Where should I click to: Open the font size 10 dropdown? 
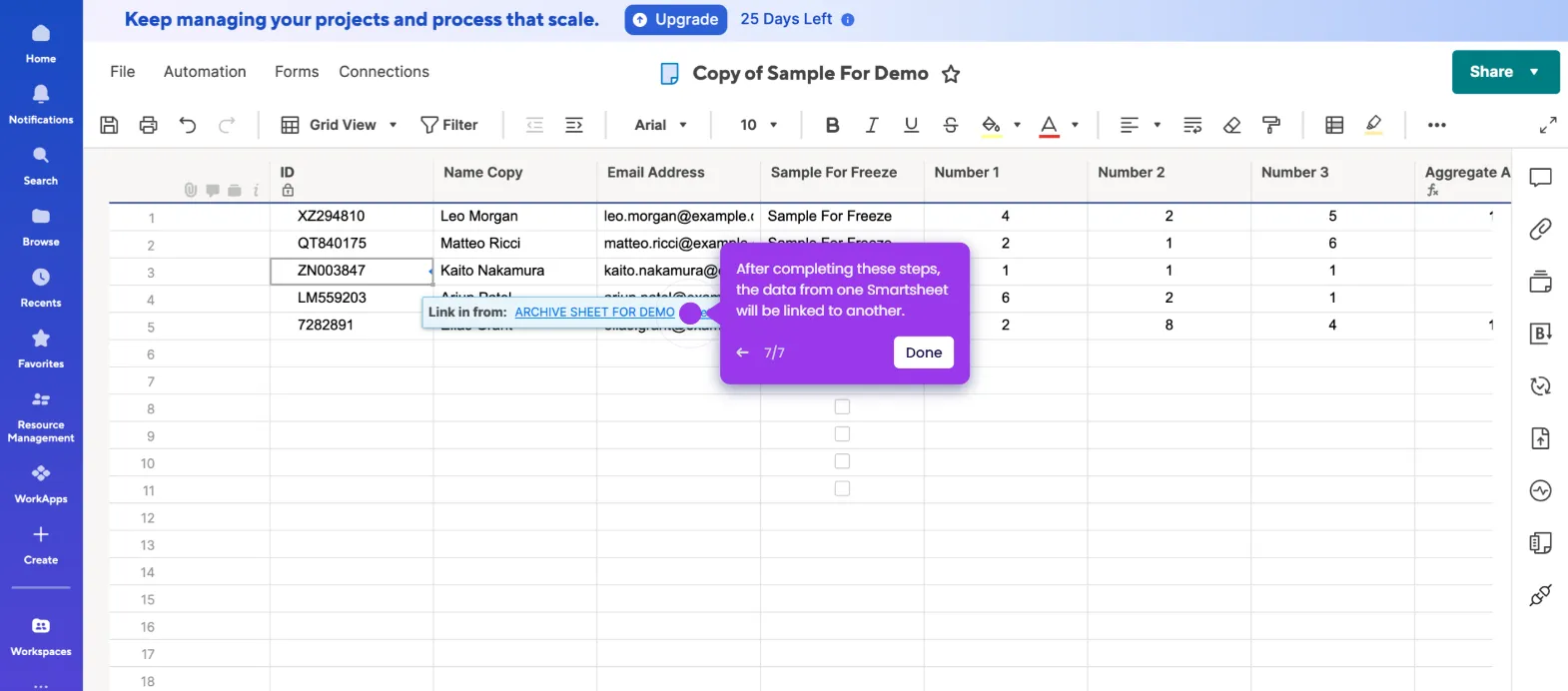[758, 125]
